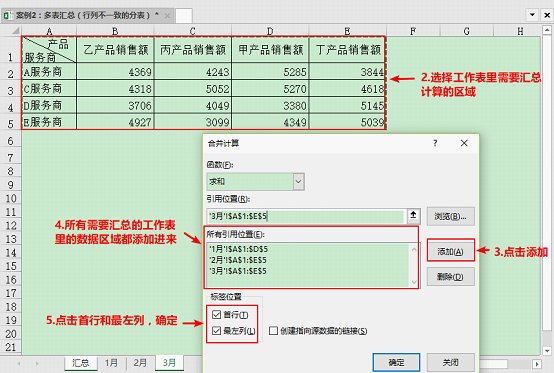
Task: Click the sheet tab scroll right arrow
Action: 37,363
